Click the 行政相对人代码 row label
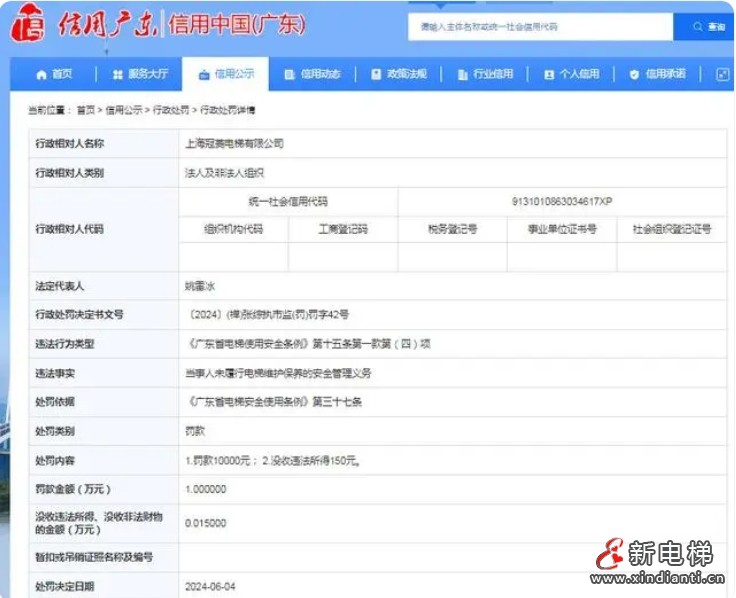Image resolution: width=736 pixels, height=598 pixels. tap(69, 230)
